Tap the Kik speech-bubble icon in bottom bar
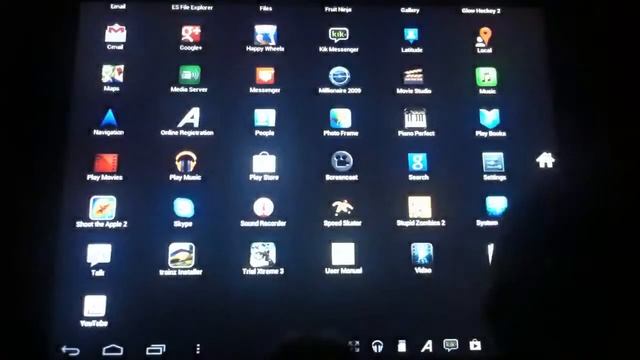Image resolution: width=640 pixels, height=360 pixels. pyautogui.click(x=451, y=345)
